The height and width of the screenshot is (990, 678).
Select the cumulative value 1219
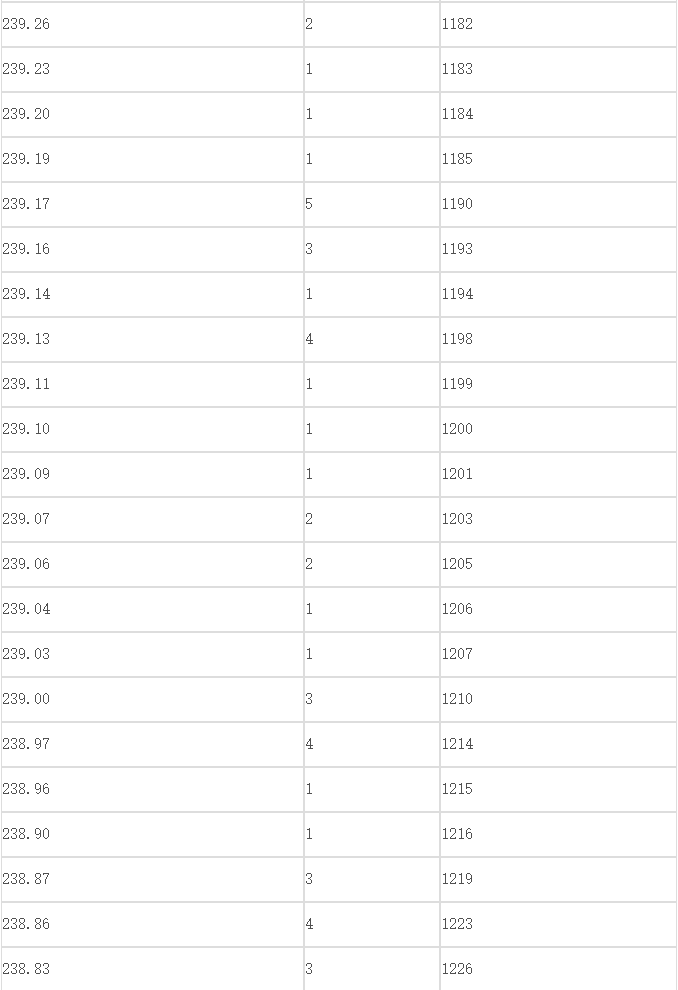pyautogui.click(x=457, y=880)
